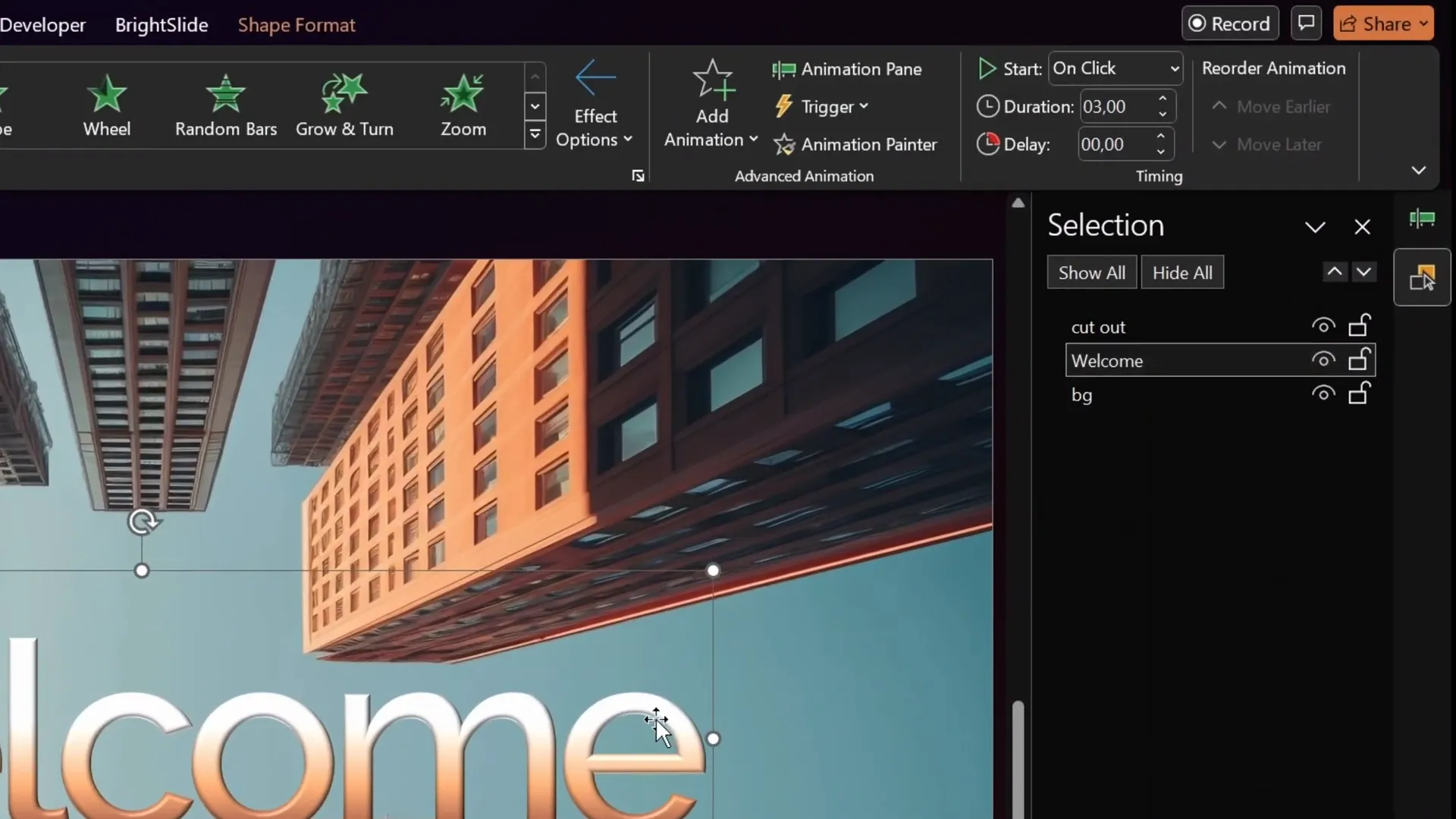Image resolution: width=1456 pixels, height=819 pixels.
Task: Toggle visibility of bg layer
Action: (x=1323, y=394)
